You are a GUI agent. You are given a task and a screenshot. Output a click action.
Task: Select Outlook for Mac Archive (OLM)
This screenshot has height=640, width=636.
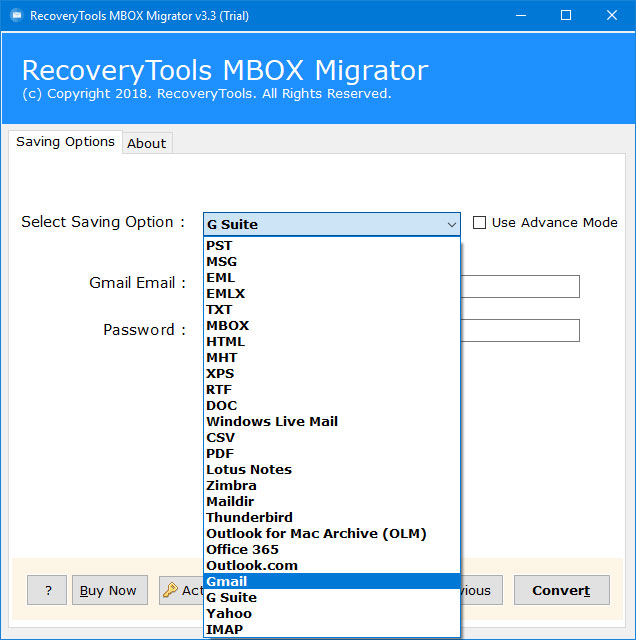pos(332,533)
